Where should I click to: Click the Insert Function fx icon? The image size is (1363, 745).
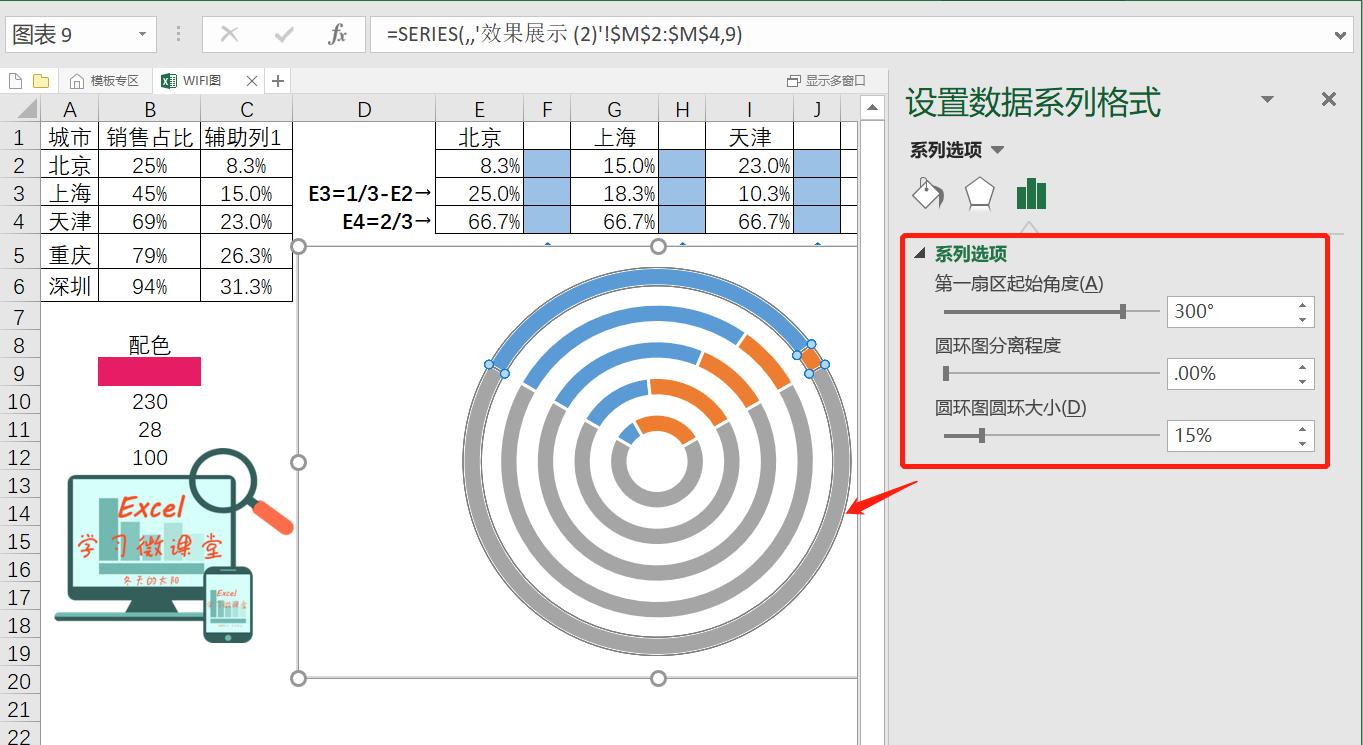point(339,33)
